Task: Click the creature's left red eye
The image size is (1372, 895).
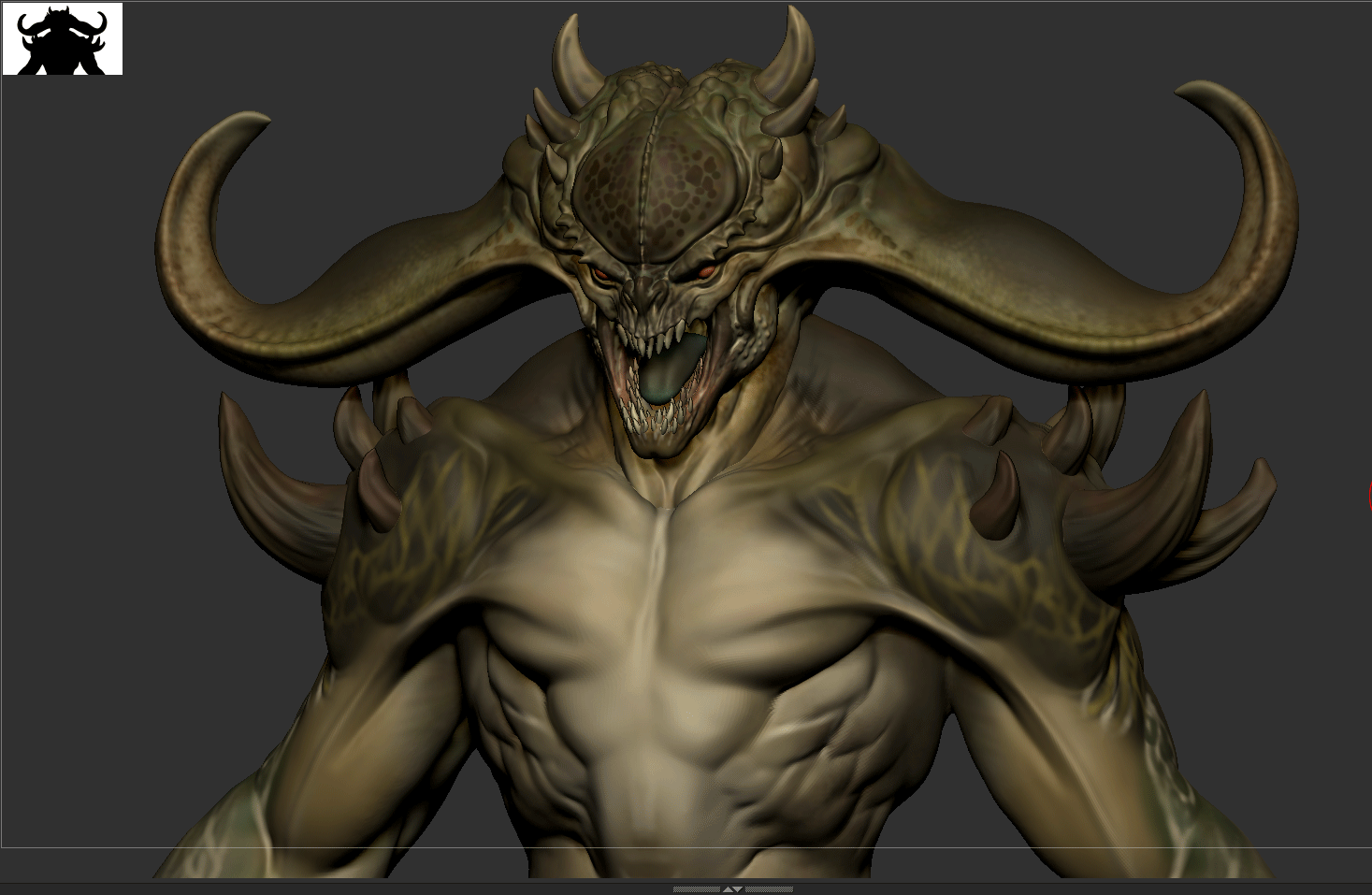Action: pyautogui.click(x=599, y=274)
